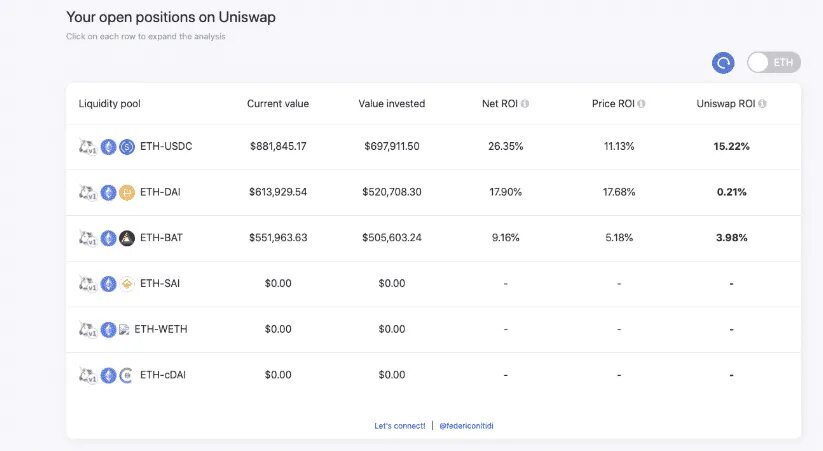Screen dimensions: 823x451
Task: Click the Price ROI column header
Action: 613,103
